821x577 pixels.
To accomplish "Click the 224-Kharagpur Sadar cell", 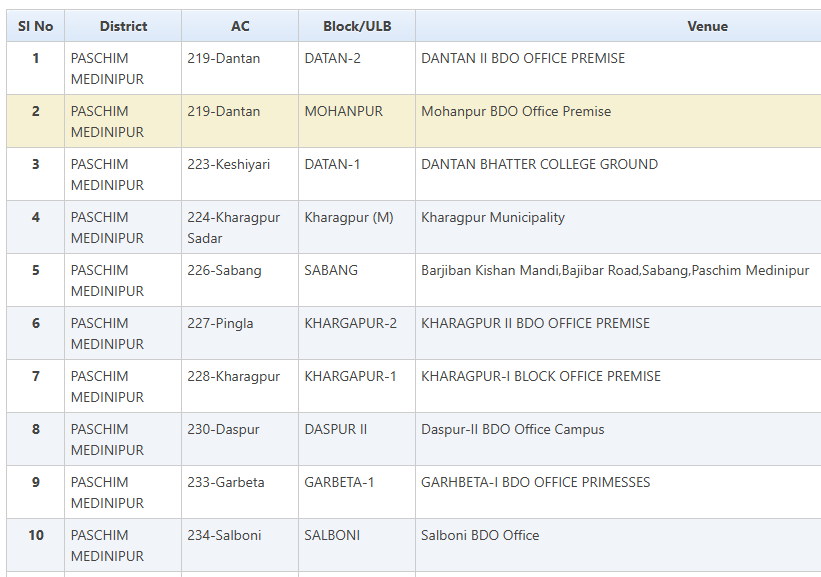I will pos(234,228).
